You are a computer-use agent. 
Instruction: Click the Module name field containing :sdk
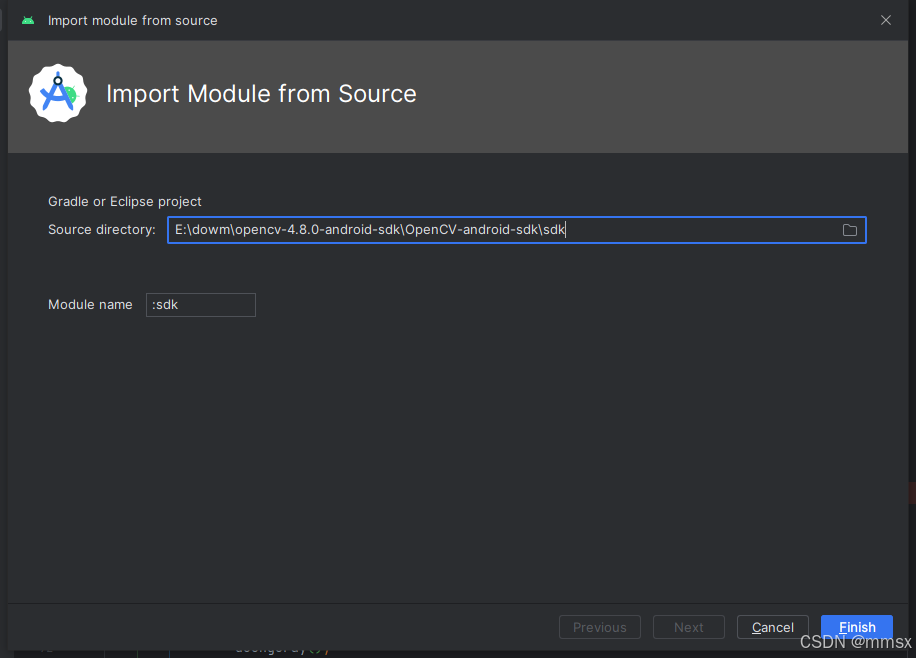pos(200,305)
